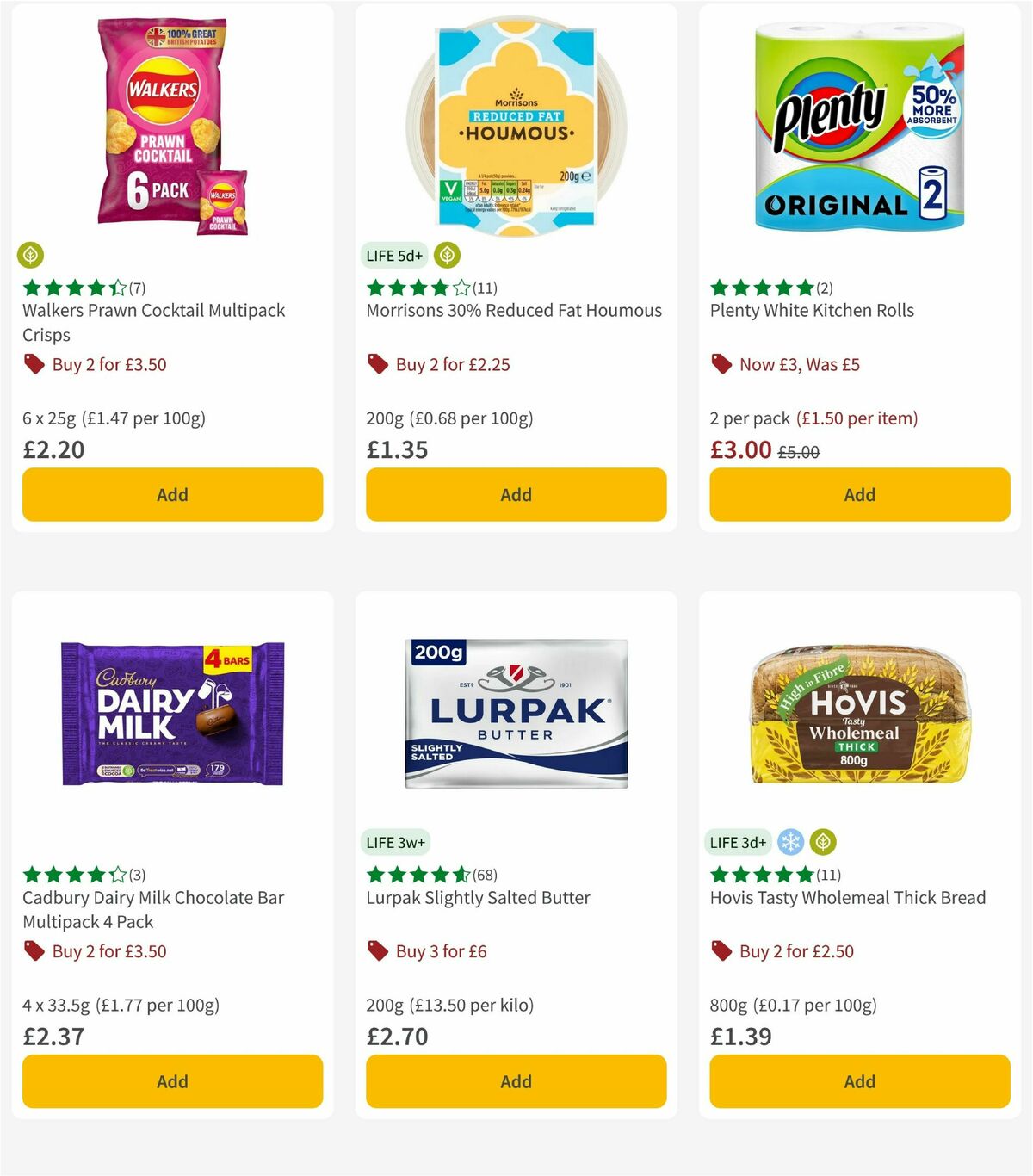Click the tag icon on Houmous Buy 2 for £2.25 offer
Screen dimensions: 1033x1176
pos(377,364)
